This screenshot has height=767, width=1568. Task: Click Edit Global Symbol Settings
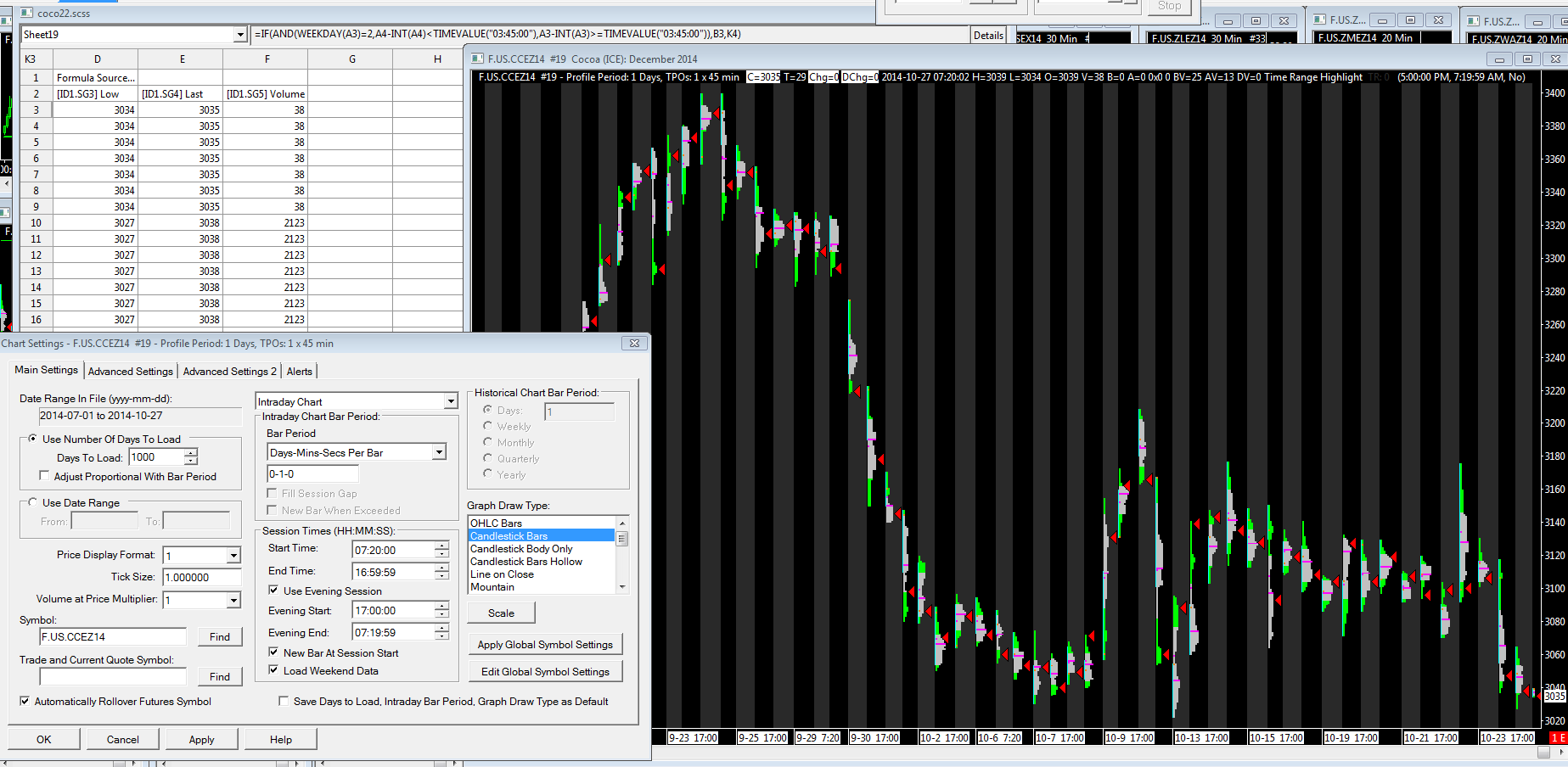[545, 672]
